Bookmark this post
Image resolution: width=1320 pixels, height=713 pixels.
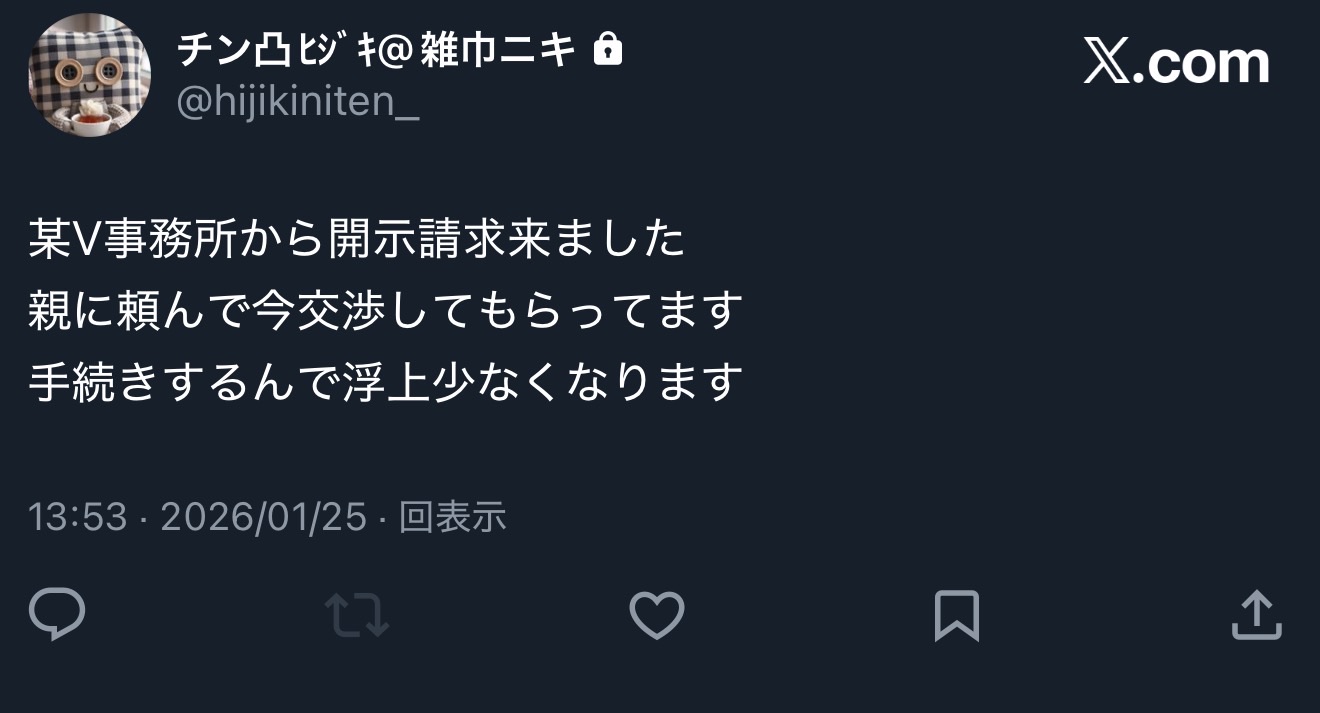tap(956, 616)
